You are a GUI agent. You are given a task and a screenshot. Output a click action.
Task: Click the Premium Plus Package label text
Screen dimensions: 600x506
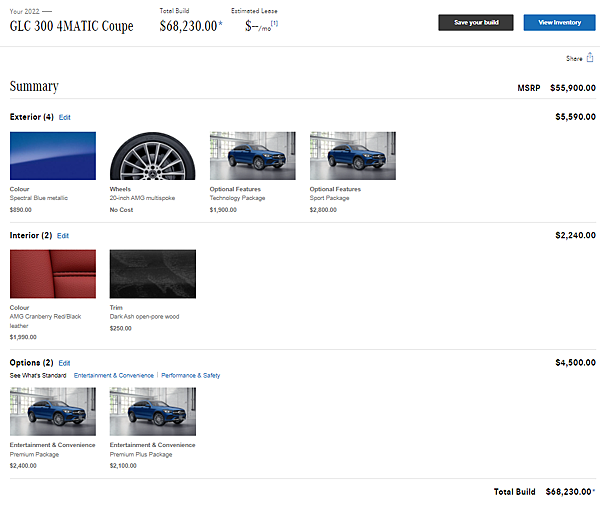click(x=141, y=454)
